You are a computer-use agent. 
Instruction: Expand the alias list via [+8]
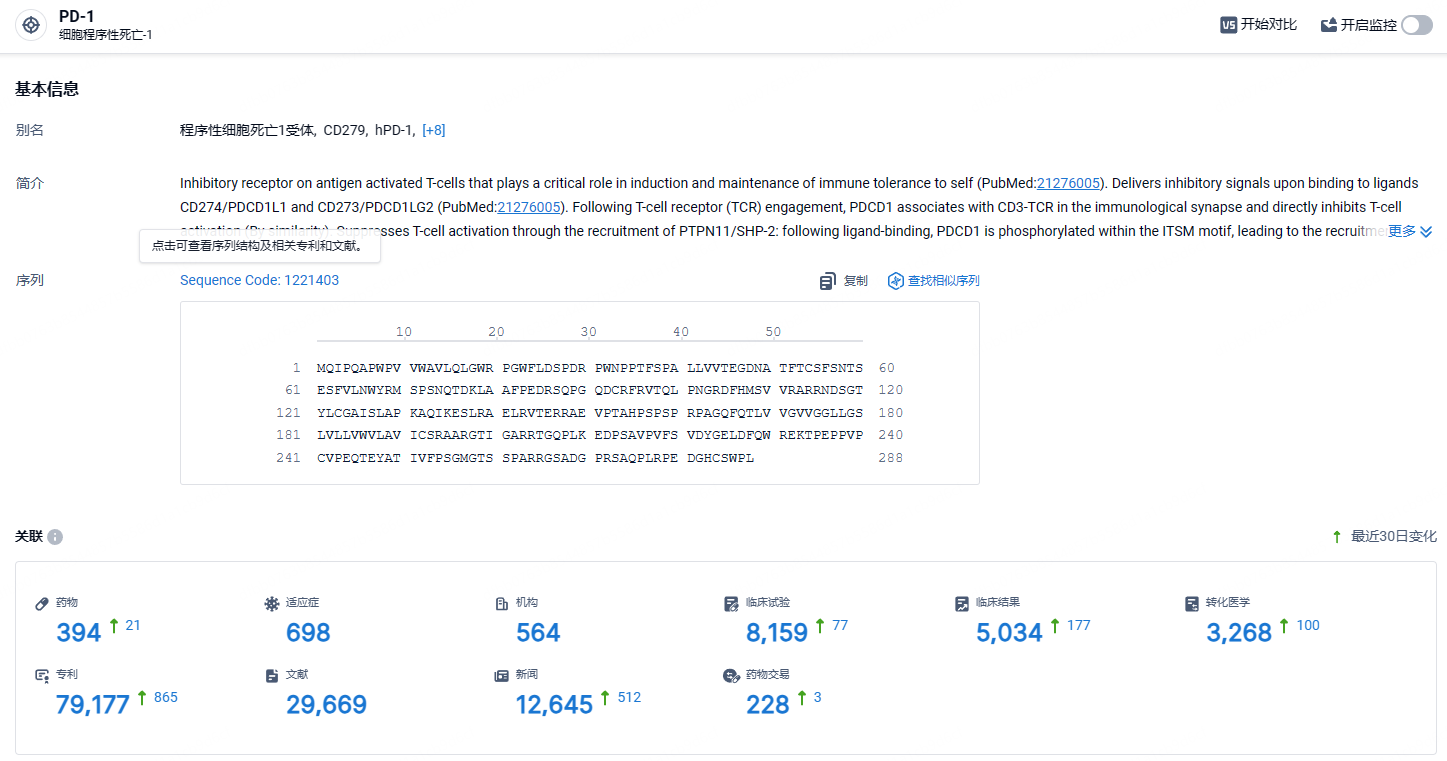tap(434, 130)
